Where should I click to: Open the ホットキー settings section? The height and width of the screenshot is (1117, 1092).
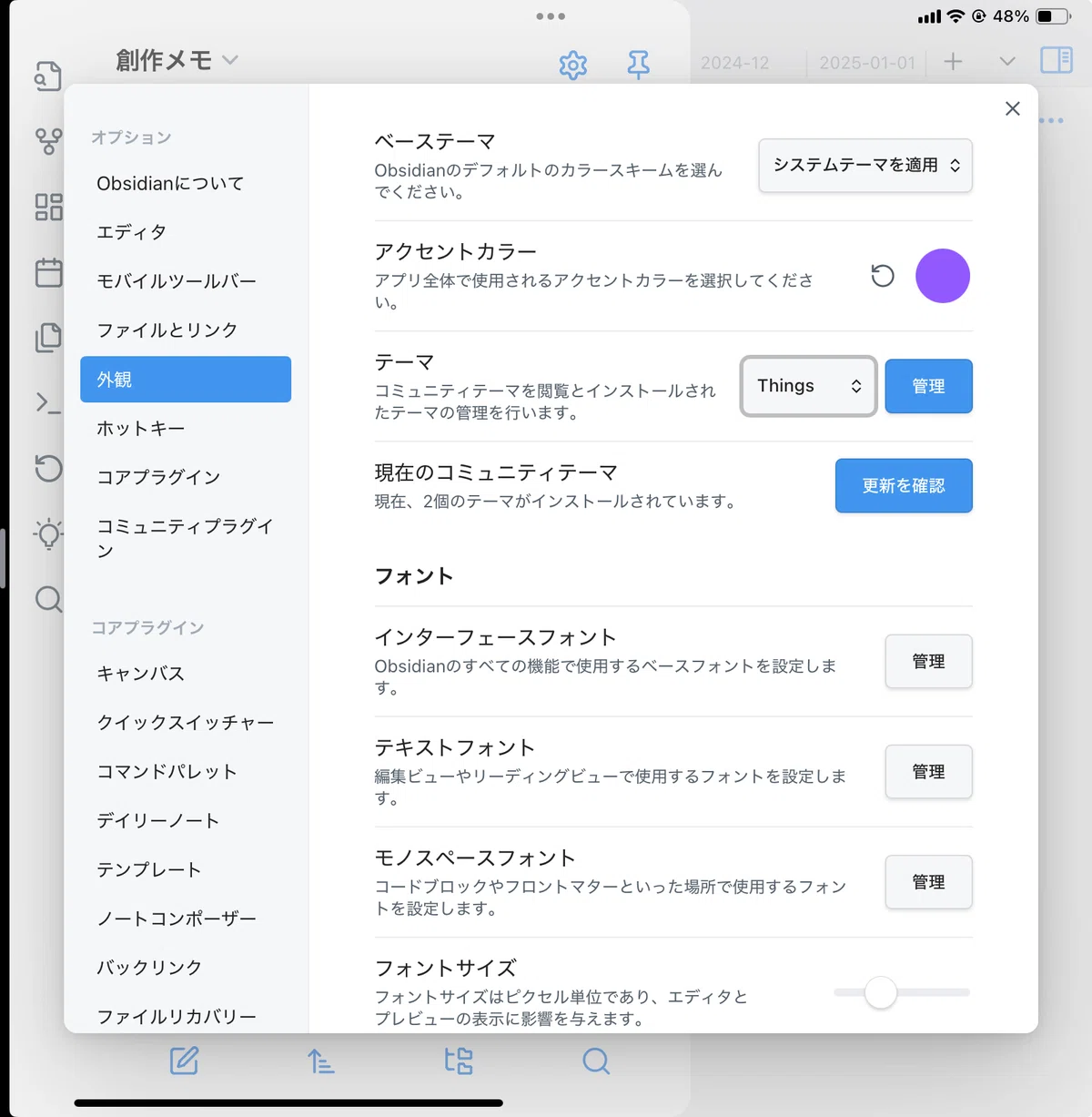(186, 428)
